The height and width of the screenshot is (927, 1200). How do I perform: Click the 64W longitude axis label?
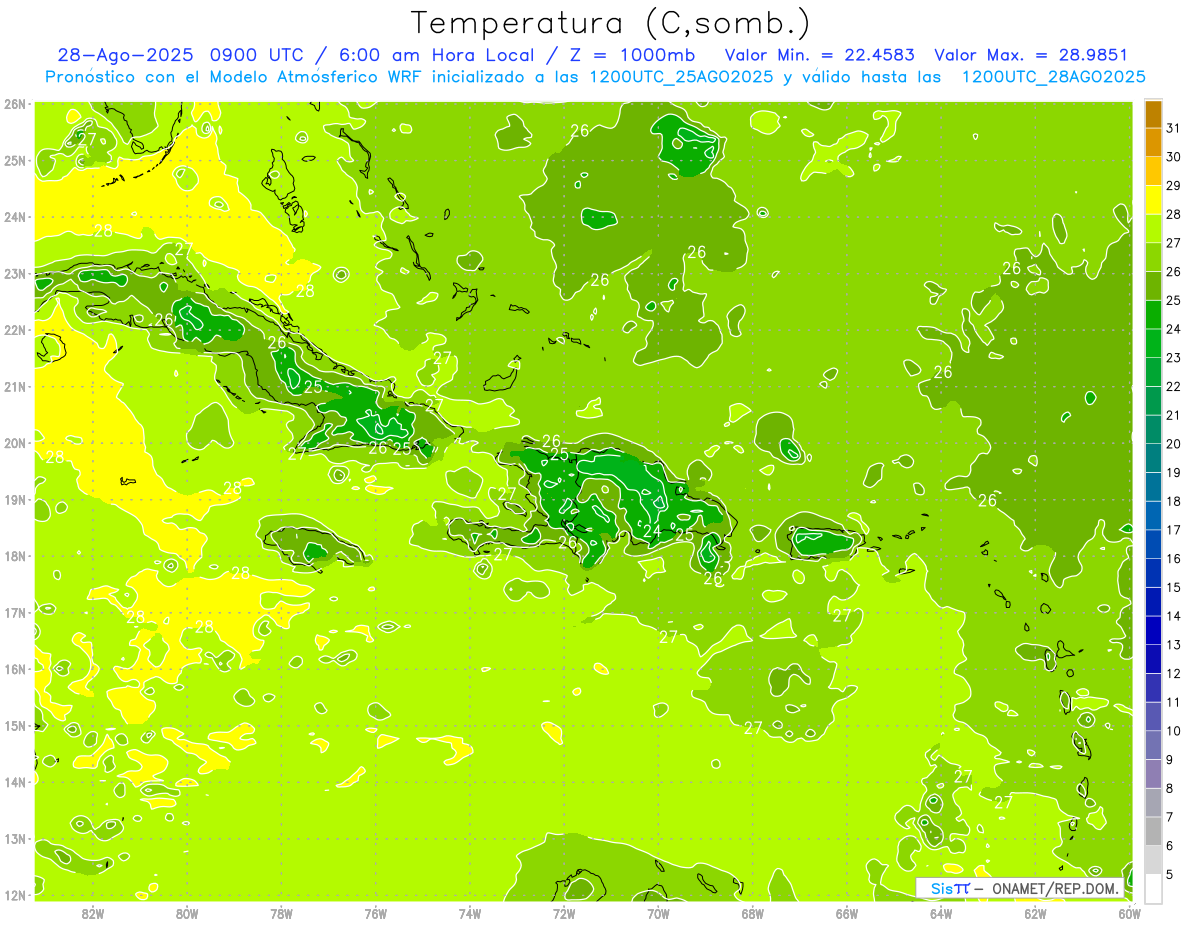point(941,913)
